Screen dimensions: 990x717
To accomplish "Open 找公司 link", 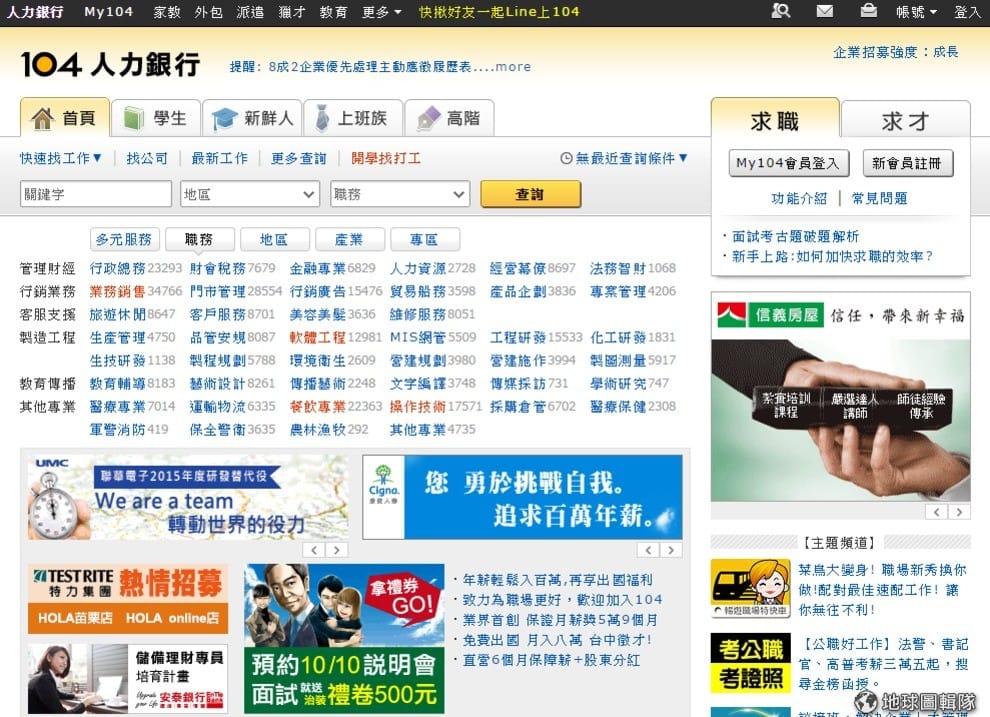I will (147, 158).
